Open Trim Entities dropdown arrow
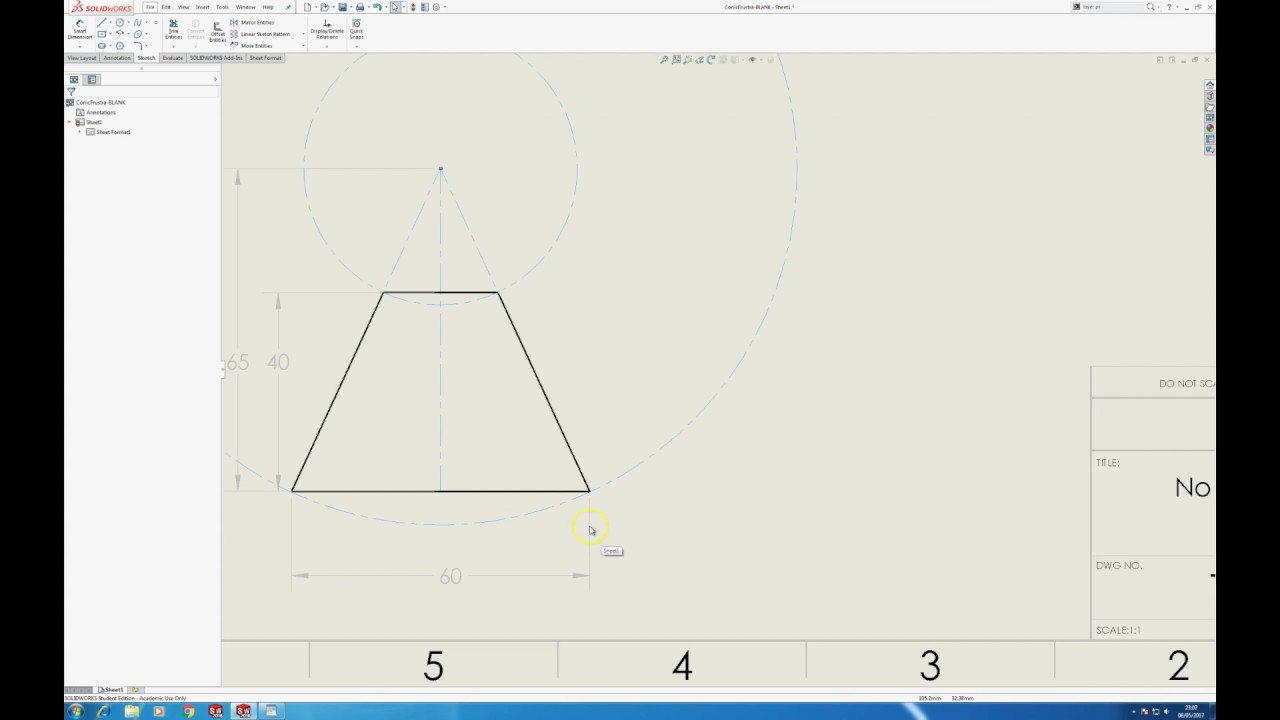Viewport: 1280px width, 720px height. [x=173, y=47]
